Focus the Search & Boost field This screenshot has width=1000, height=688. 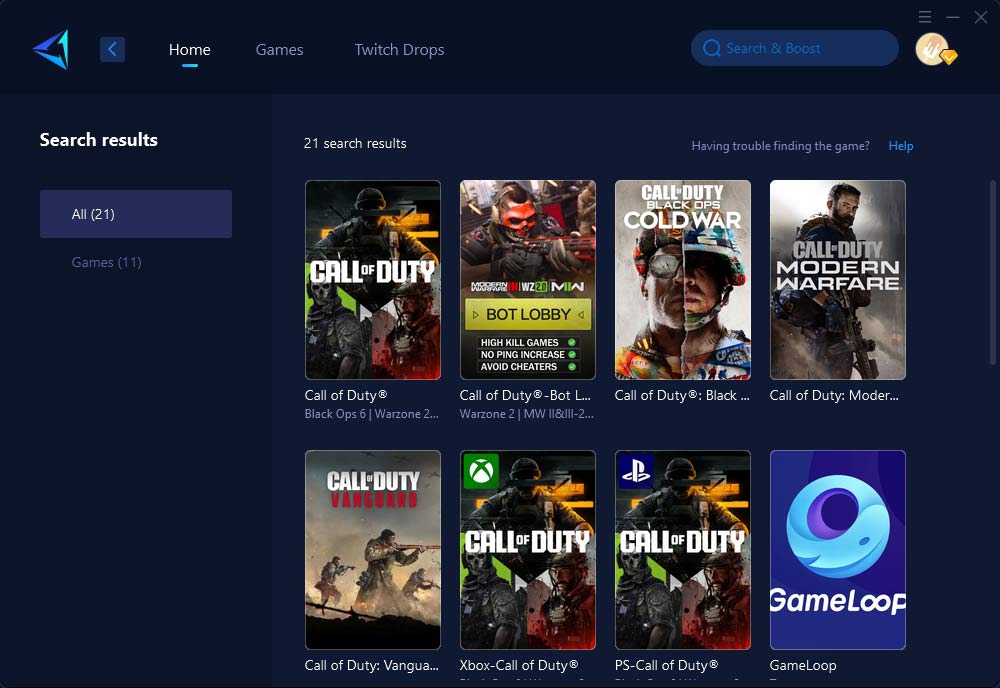point(795,48)
